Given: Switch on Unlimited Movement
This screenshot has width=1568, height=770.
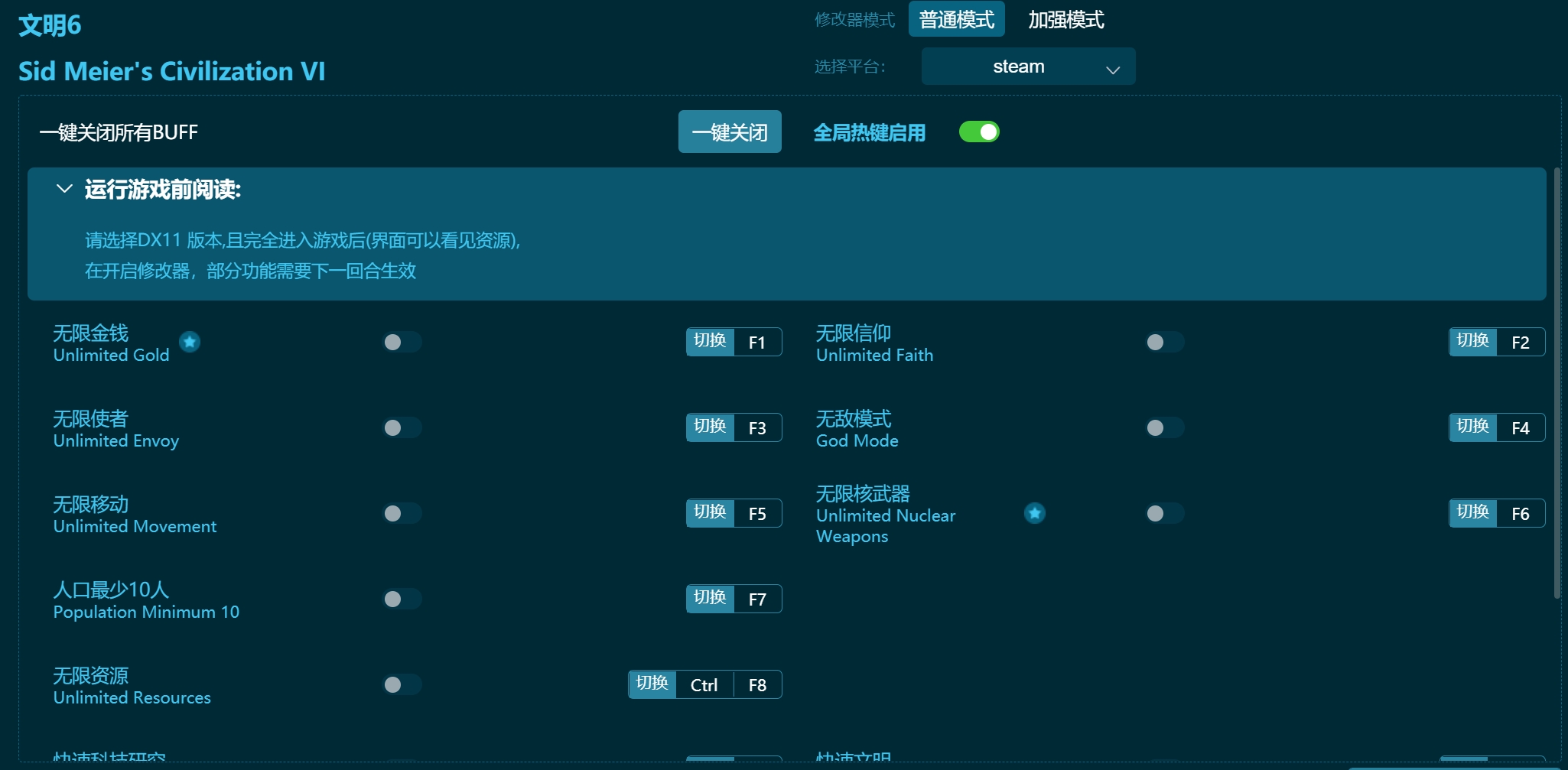Looking at the screenshot, I should coord(402,513).
